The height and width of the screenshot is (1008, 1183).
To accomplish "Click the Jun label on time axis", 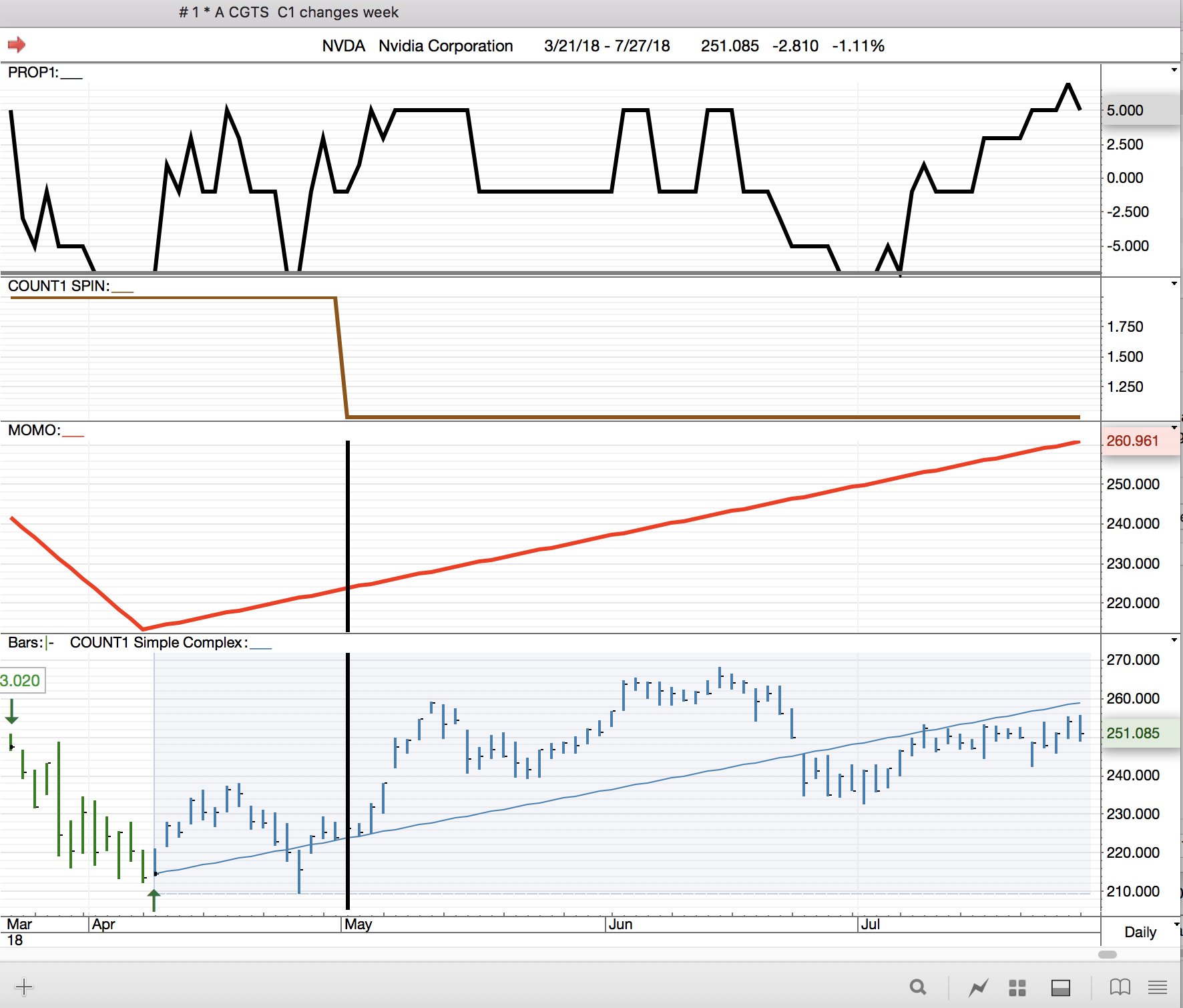I will [x=620, y=925].
